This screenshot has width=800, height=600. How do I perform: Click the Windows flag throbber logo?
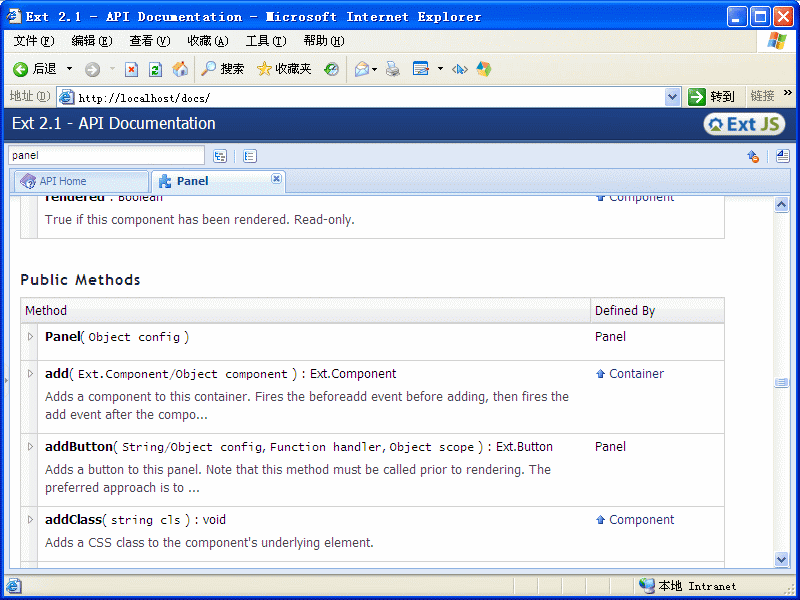point(777,41)
